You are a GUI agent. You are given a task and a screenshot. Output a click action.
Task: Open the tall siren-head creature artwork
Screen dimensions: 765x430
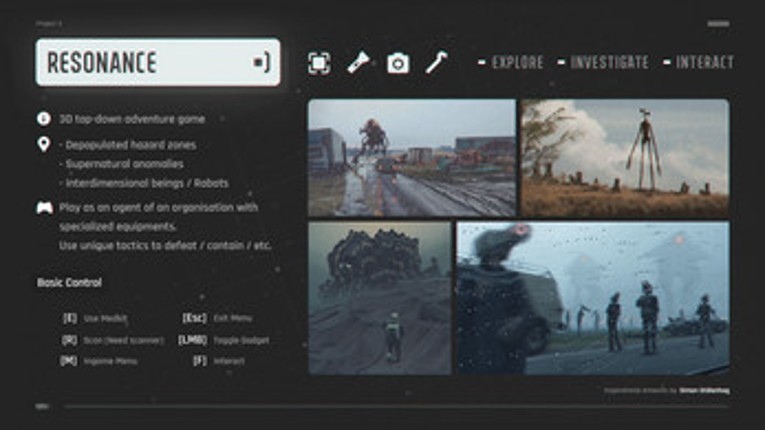coord(625,158)
